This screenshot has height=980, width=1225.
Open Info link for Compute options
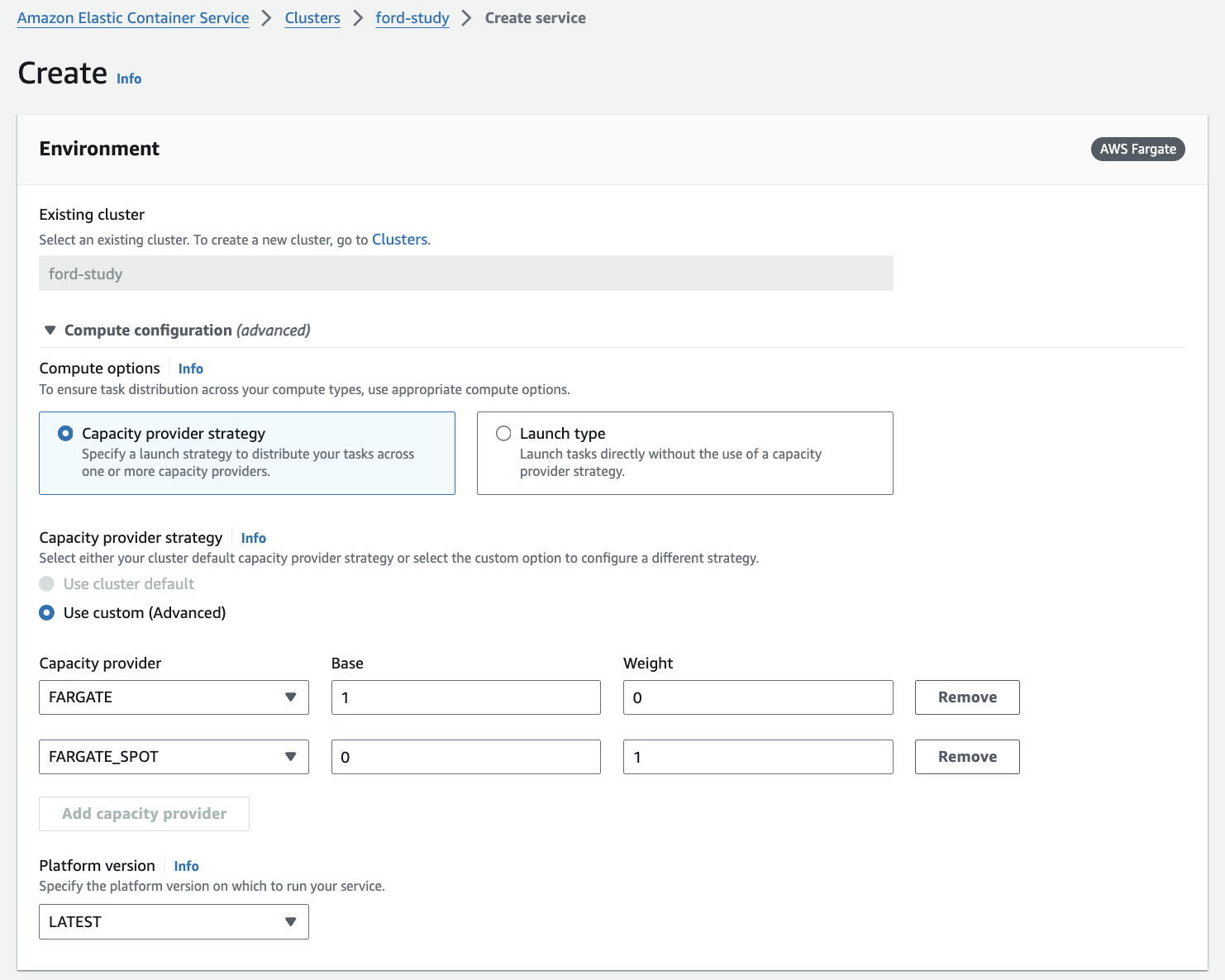tap(191, 369)
